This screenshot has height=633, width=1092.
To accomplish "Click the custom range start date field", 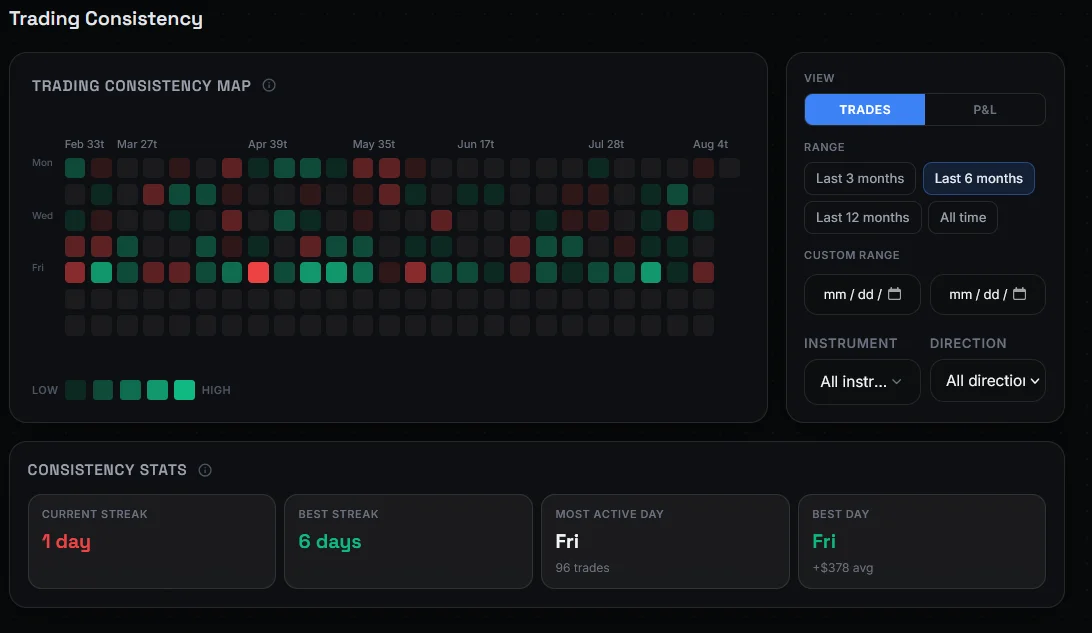I will point(862,295).
